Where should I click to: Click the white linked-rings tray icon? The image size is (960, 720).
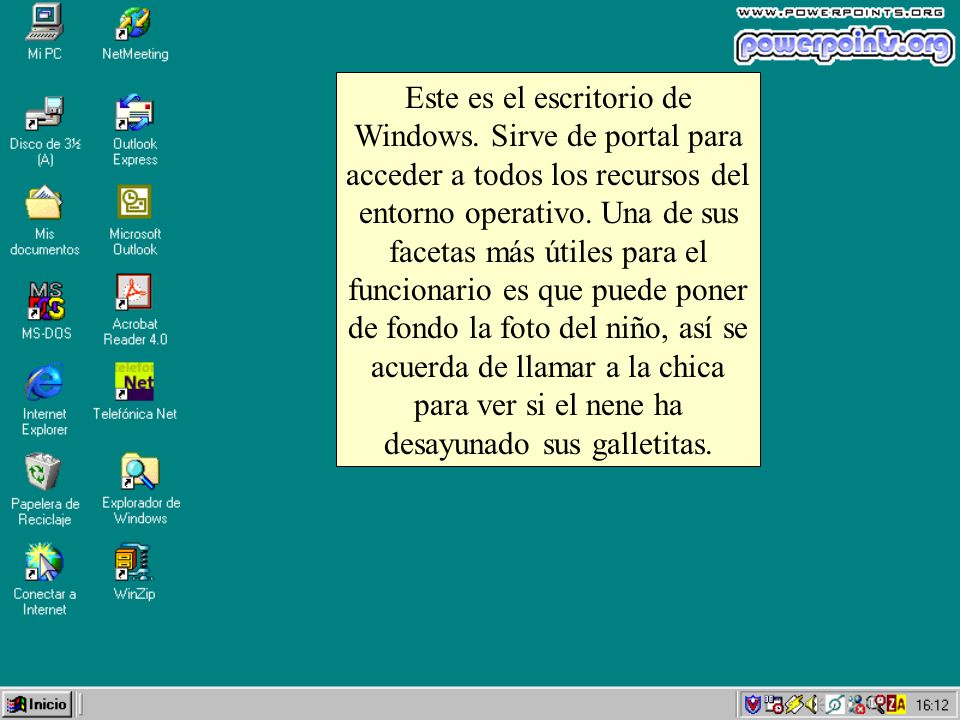[835, 704]
